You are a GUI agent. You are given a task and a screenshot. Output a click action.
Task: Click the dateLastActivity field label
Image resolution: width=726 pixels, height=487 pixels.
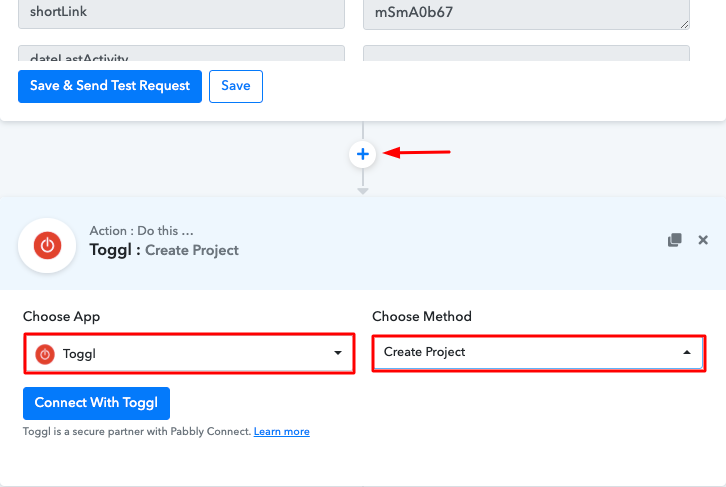[x=181, y=54]
